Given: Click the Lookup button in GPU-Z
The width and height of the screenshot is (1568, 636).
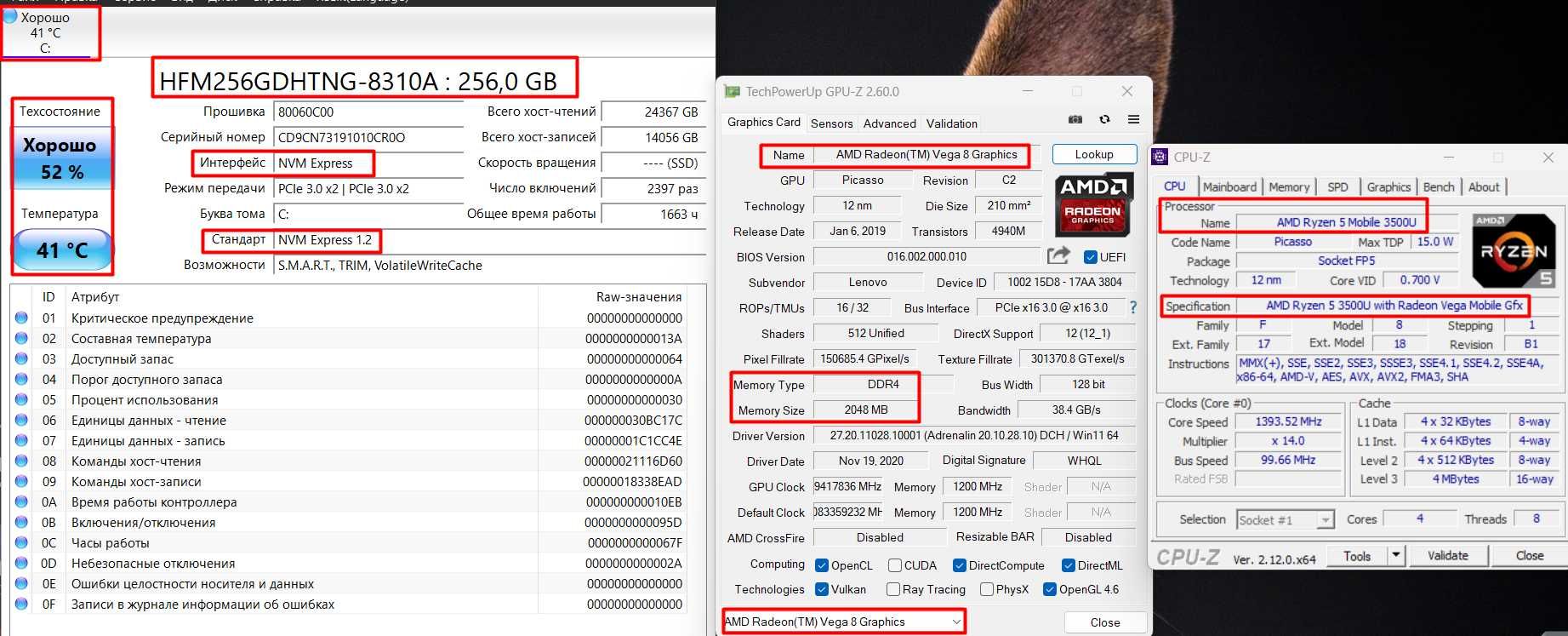Looking at the screenshot, I should (x=1094, y=154).
